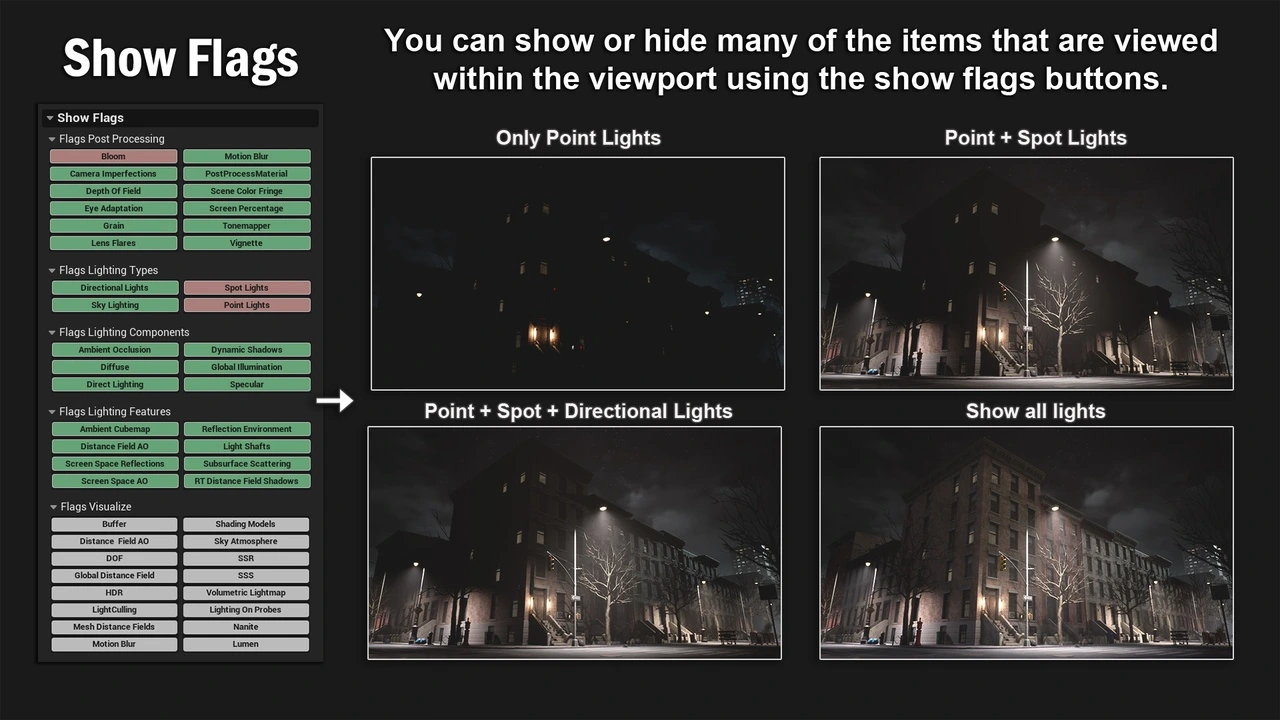Turn off Directional Lights flag
The width and height of the screenshot is (1280, 720).
click(114, 288)
